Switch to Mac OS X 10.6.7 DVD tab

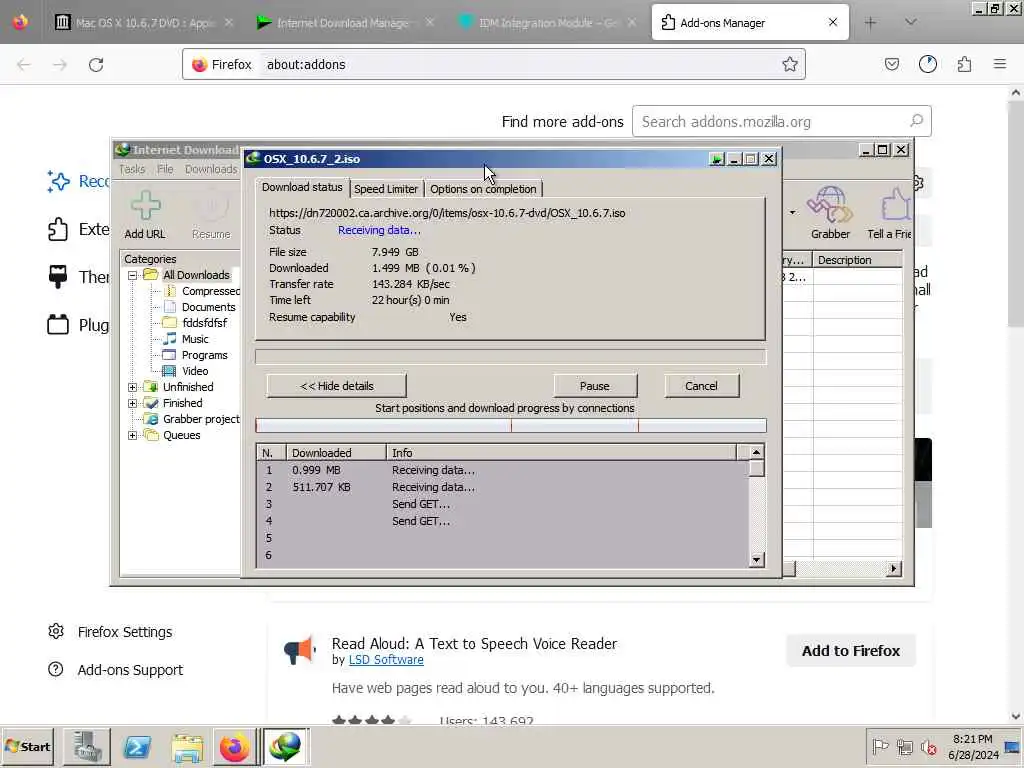click(x=144, y=23)
